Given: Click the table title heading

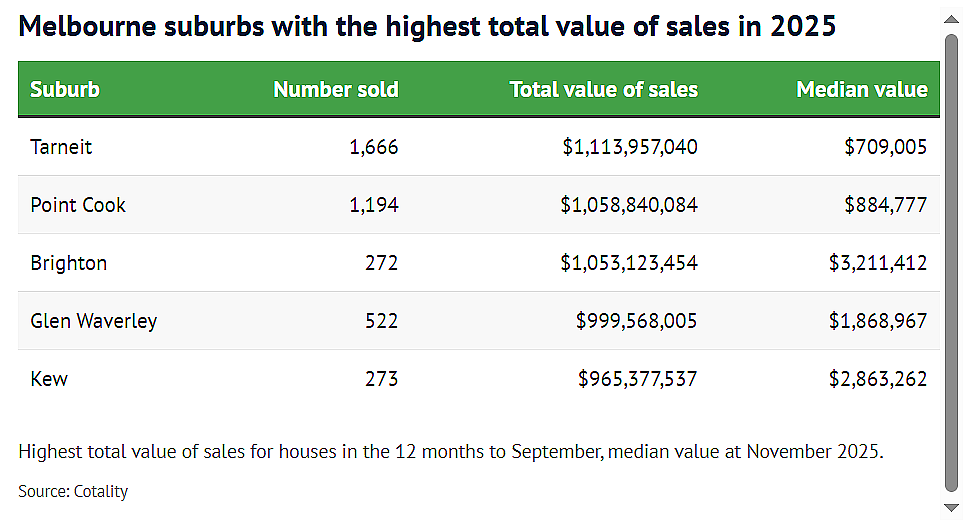Looking at the screenshot, I should 427,27.
